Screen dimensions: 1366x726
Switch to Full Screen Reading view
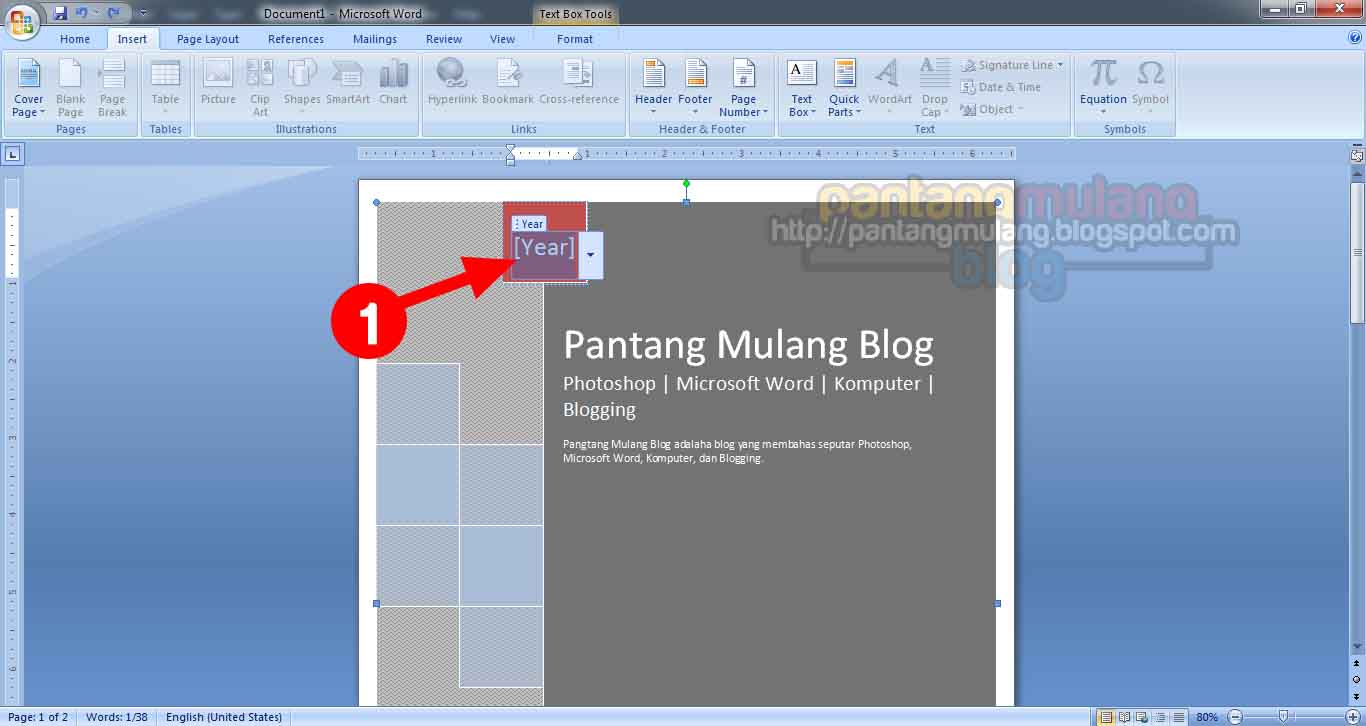click(x=1124, y=717)
